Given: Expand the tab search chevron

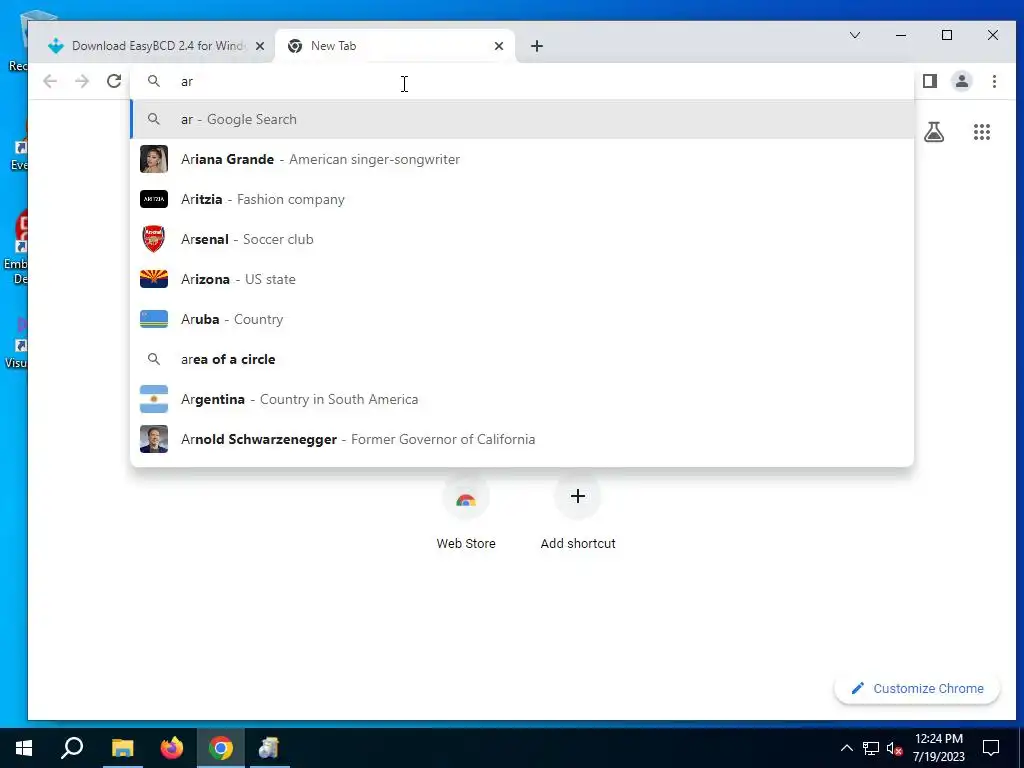Looking at the screenshot, I should tap(855, 35).
